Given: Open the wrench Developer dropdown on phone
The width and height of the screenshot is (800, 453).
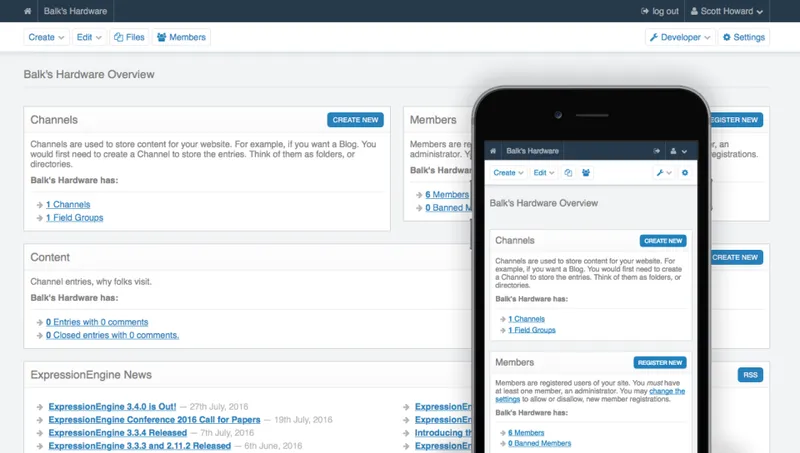Looking at the screenshot, I should pos(664,173).
